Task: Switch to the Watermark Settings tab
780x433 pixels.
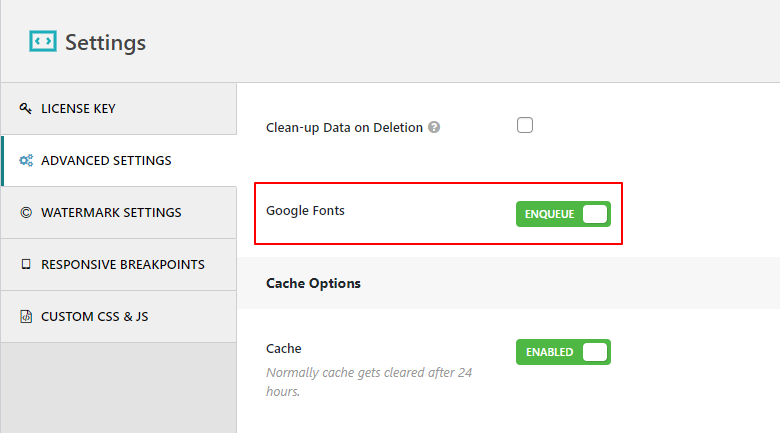Action: (x=111, y=212)
